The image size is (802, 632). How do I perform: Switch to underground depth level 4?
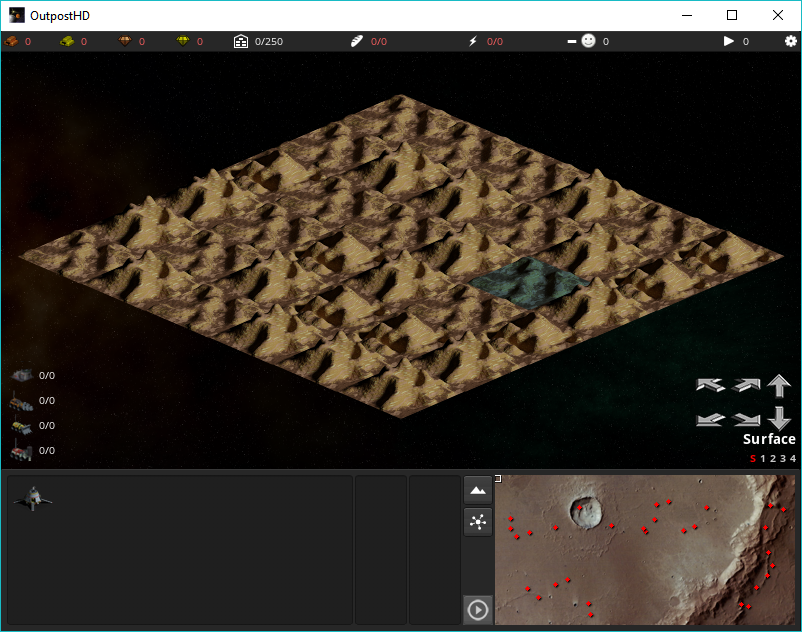coord(793,459)
